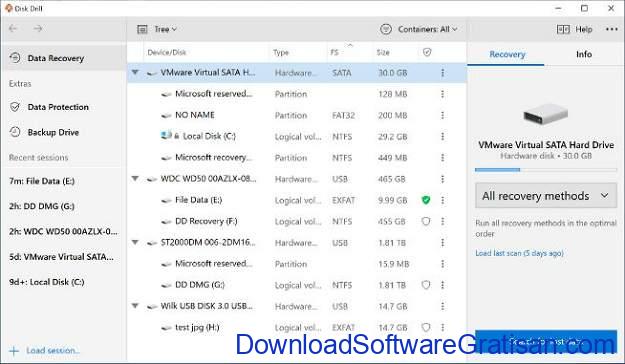Screen dimensions: 625x364
Task: Sort by Device/Disk column
Action: coord(167,52)
